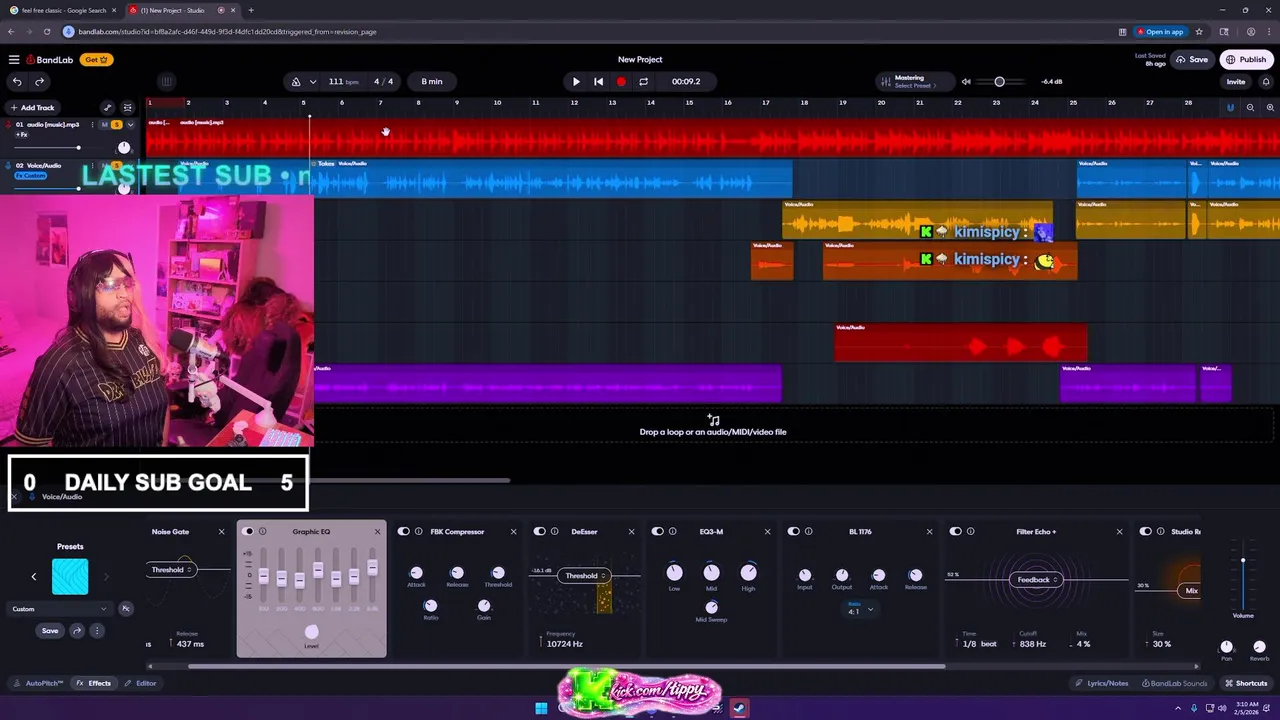The height and width of the screenshot is (720, 1280).
Task: Open the virtual piano keyboard icon
Action: pos(167,82)
